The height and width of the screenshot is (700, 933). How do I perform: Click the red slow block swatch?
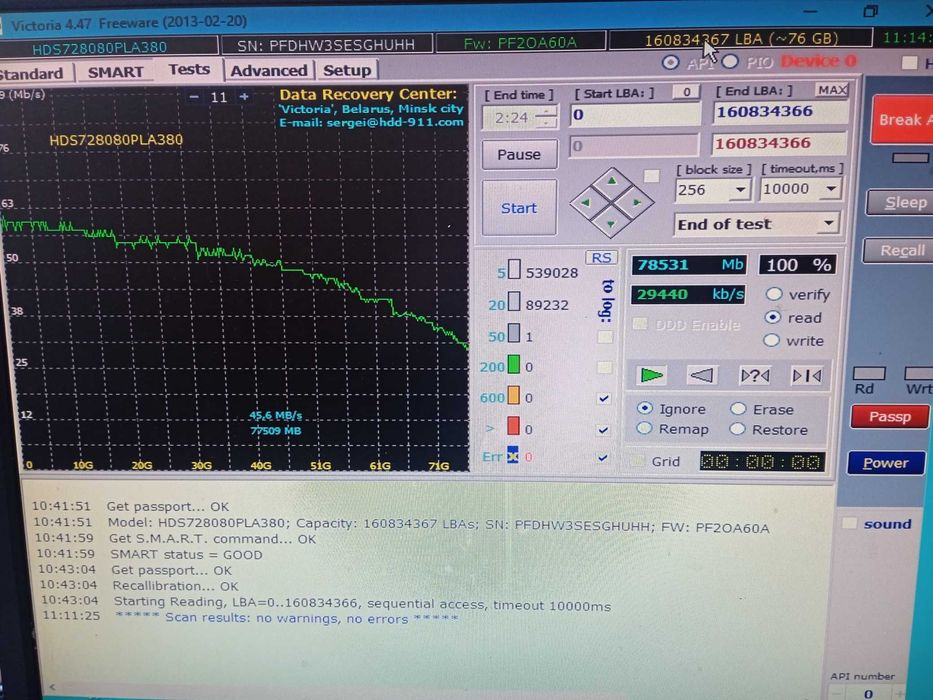(x=514, y=426)
